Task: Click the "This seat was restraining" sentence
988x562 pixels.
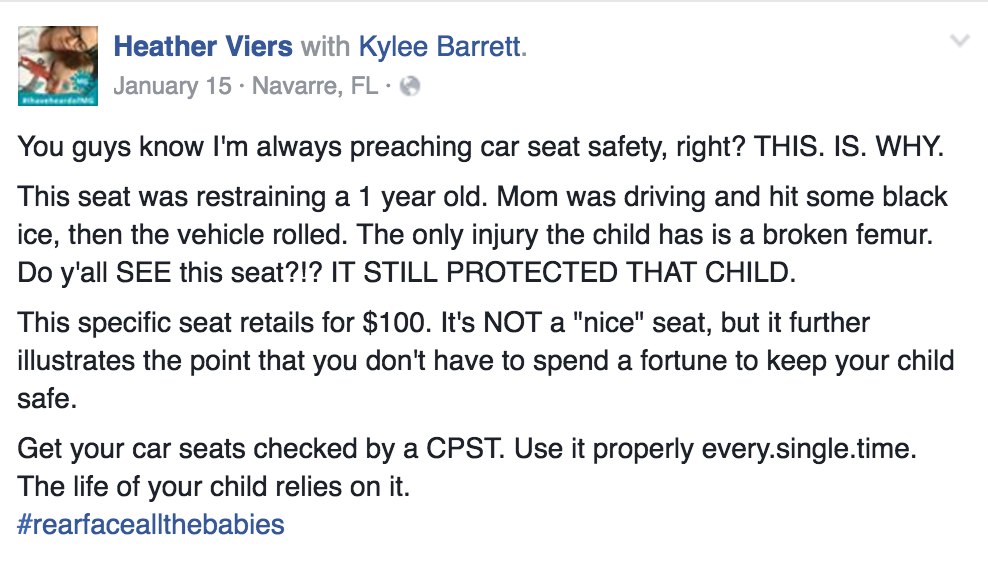Action: click(x=194, y=196)
